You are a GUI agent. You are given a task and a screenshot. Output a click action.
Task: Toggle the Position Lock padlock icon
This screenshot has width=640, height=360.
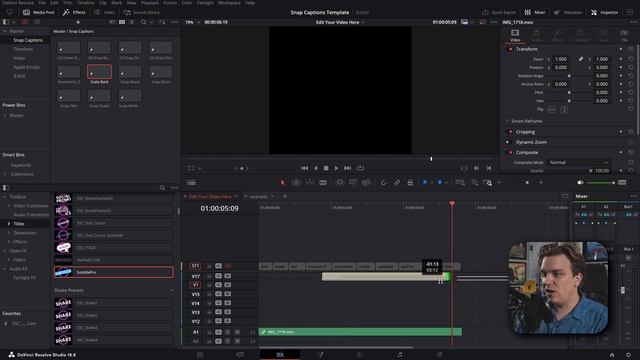[410, 182]
